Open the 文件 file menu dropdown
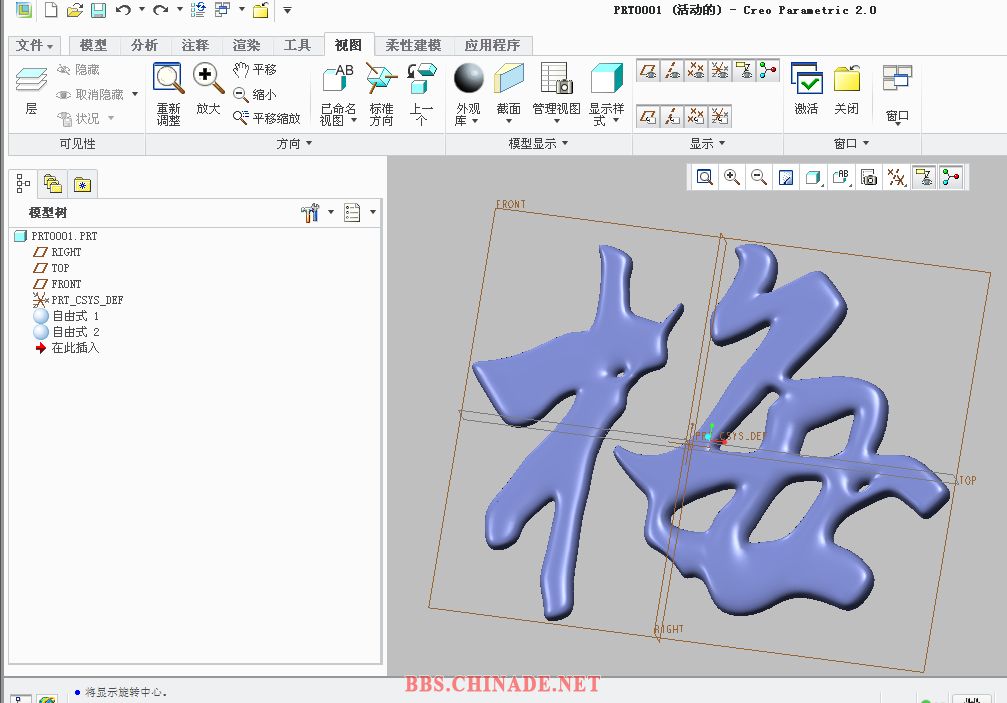Viewport: 1007px width, 703px height. tap(33, 46)
